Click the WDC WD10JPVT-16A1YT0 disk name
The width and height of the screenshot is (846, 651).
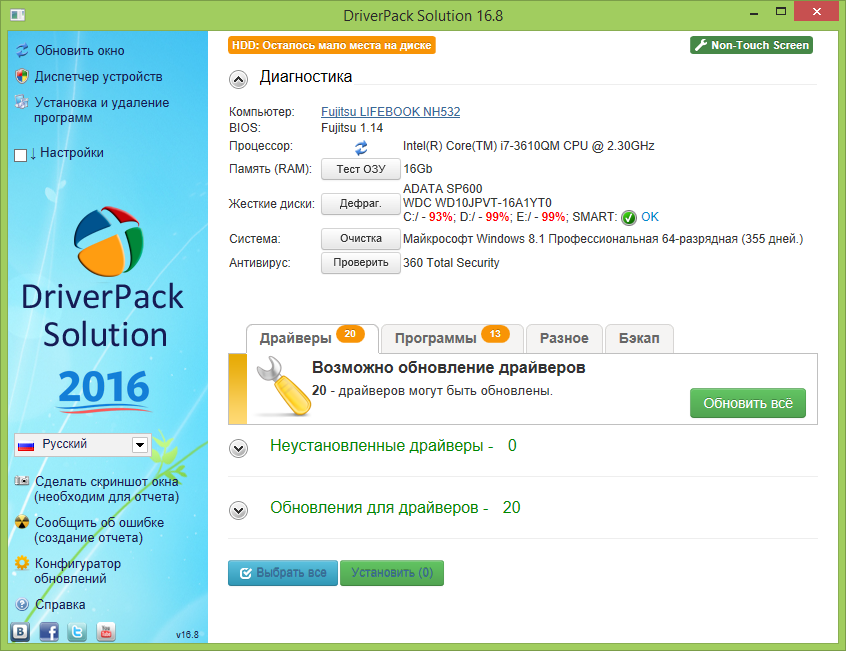click(x=477, y=203)
